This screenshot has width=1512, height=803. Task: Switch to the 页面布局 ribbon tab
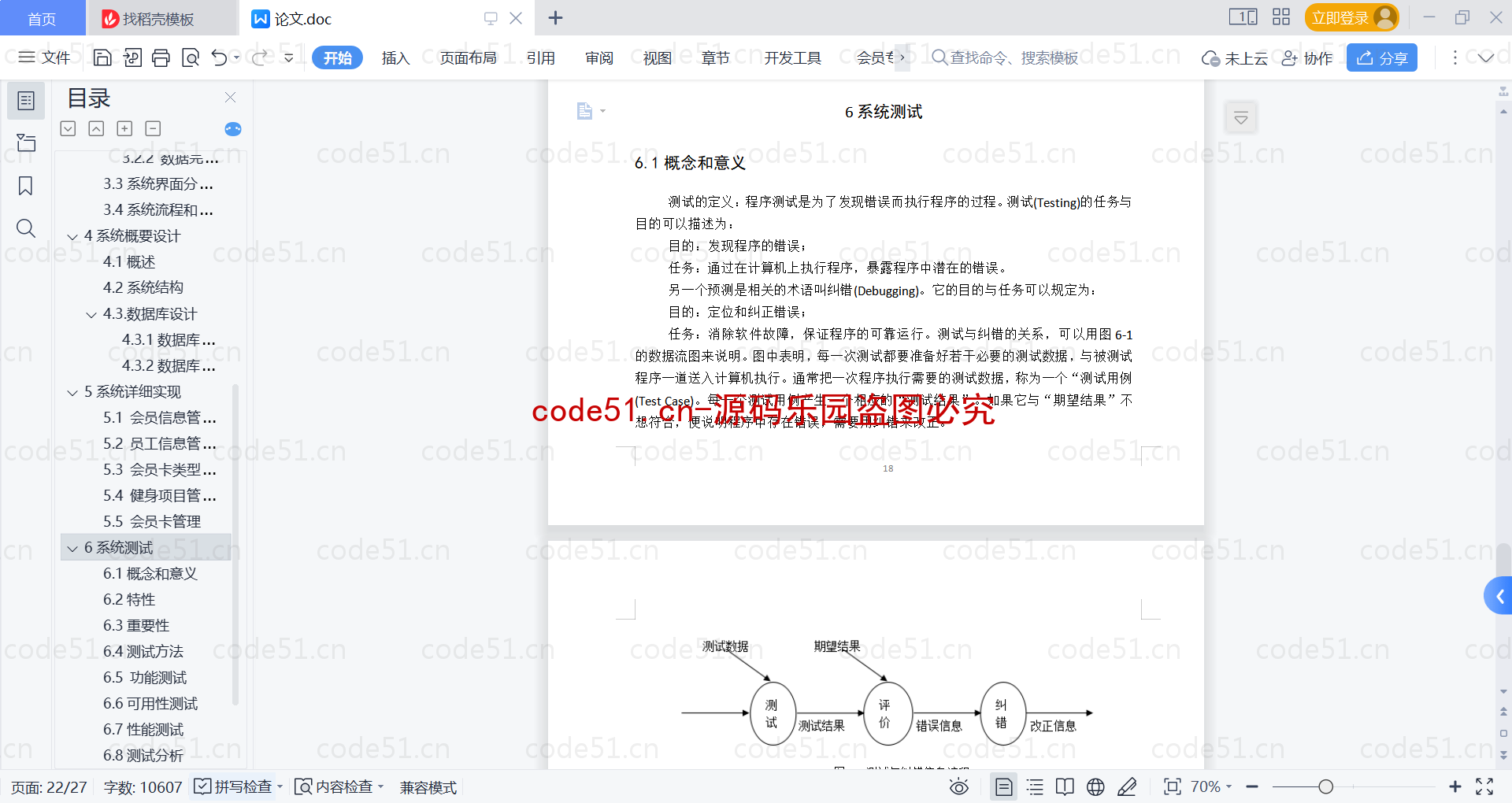click(x=468, y=57)
